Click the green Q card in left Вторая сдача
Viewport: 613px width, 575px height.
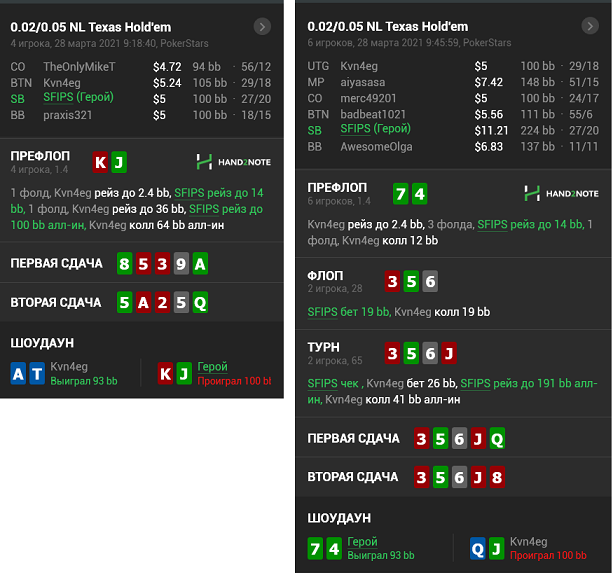pyautogui.click(x=200, y=302)
